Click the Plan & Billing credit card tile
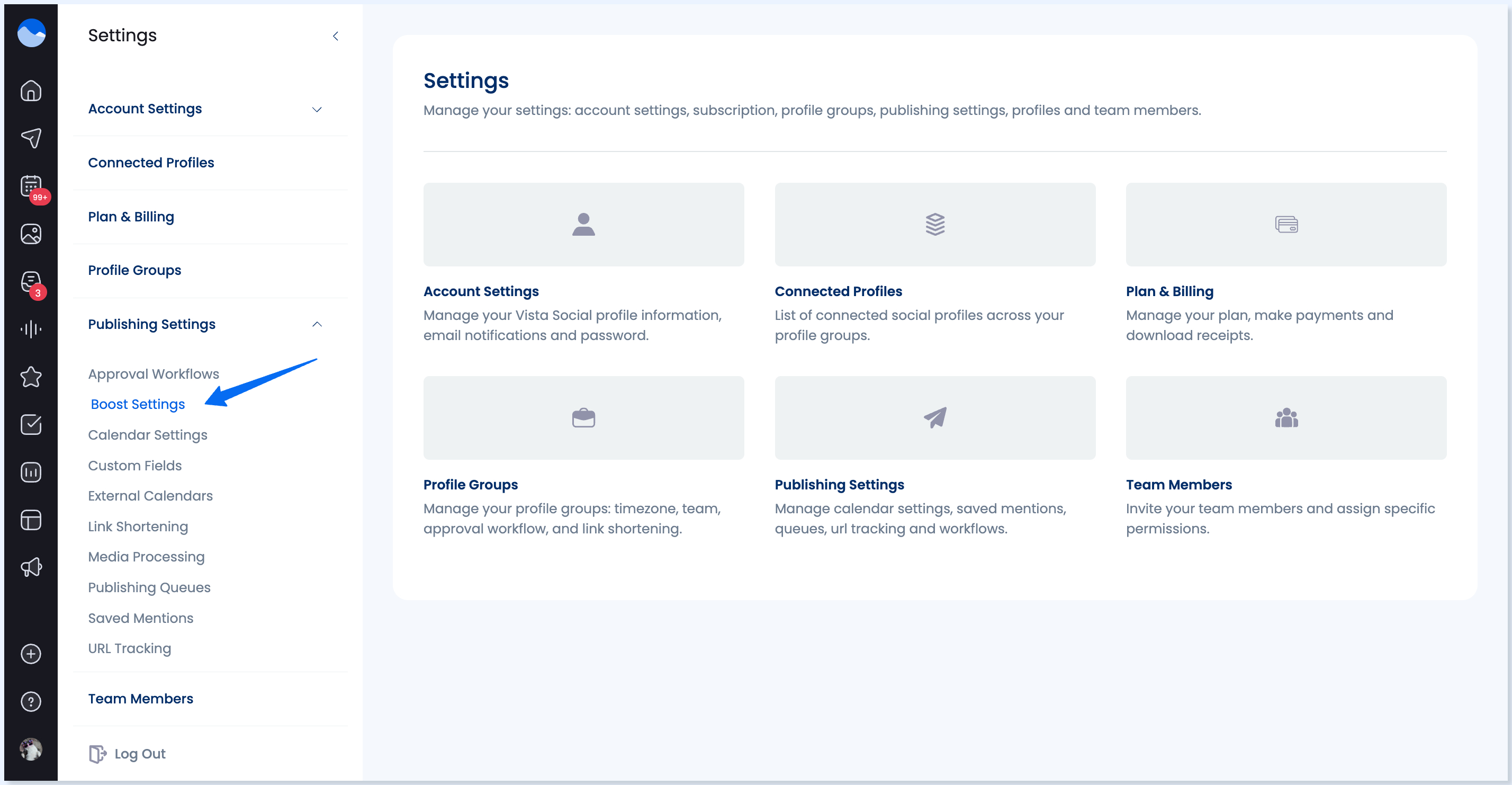The height and width of the screenshot is (785, 1512). pyautogui.click(x=1286, y=224)
